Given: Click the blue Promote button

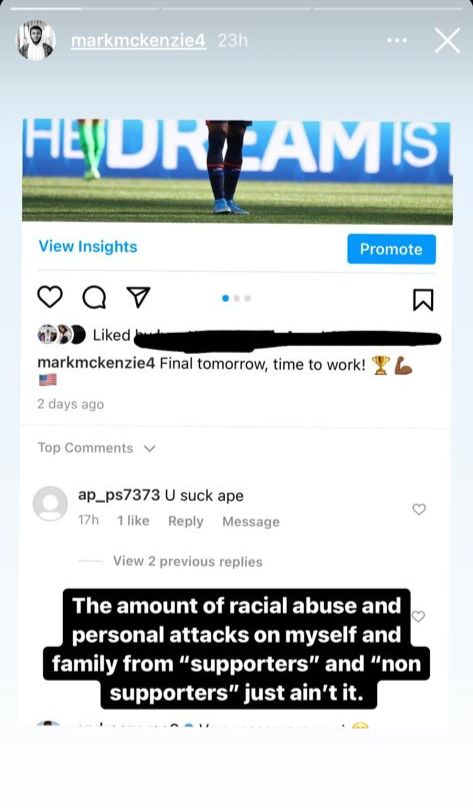Looking at the screenshot, I should point(391,249).
